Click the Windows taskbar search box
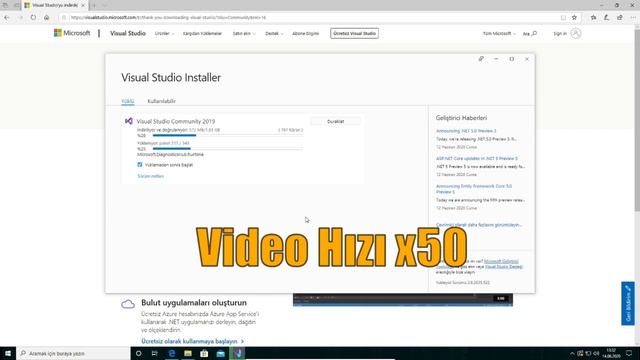The image size is (640, 360). click(73, 353)
